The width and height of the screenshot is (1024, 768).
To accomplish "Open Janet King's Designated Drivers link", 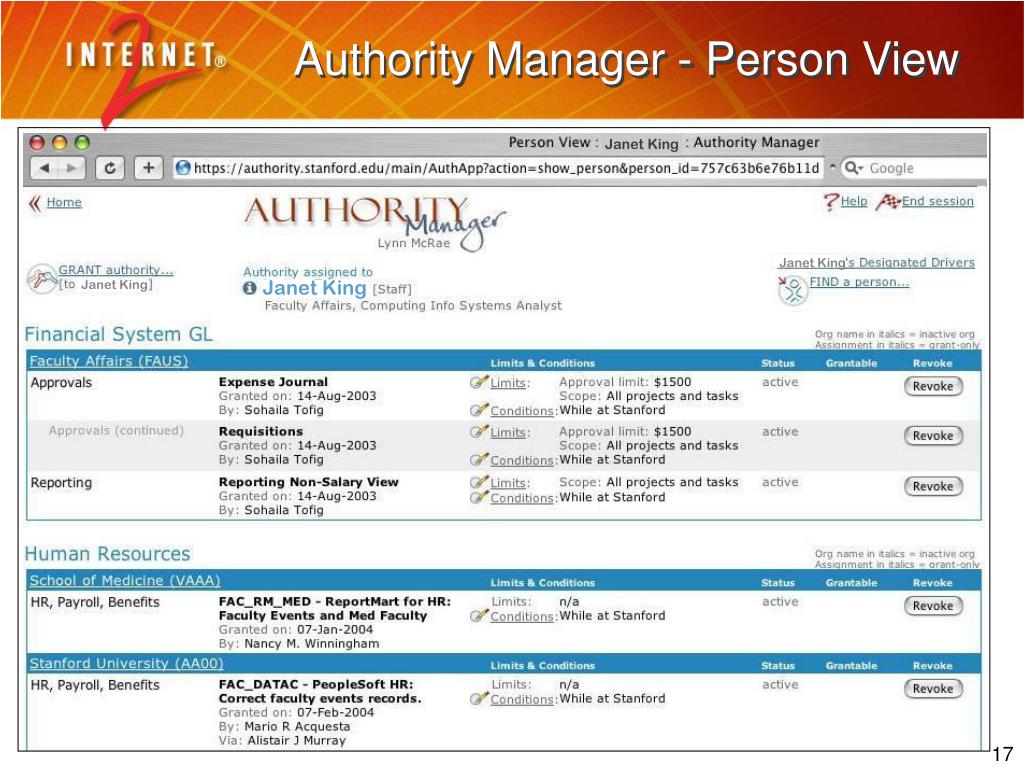I will click(876, 263).
